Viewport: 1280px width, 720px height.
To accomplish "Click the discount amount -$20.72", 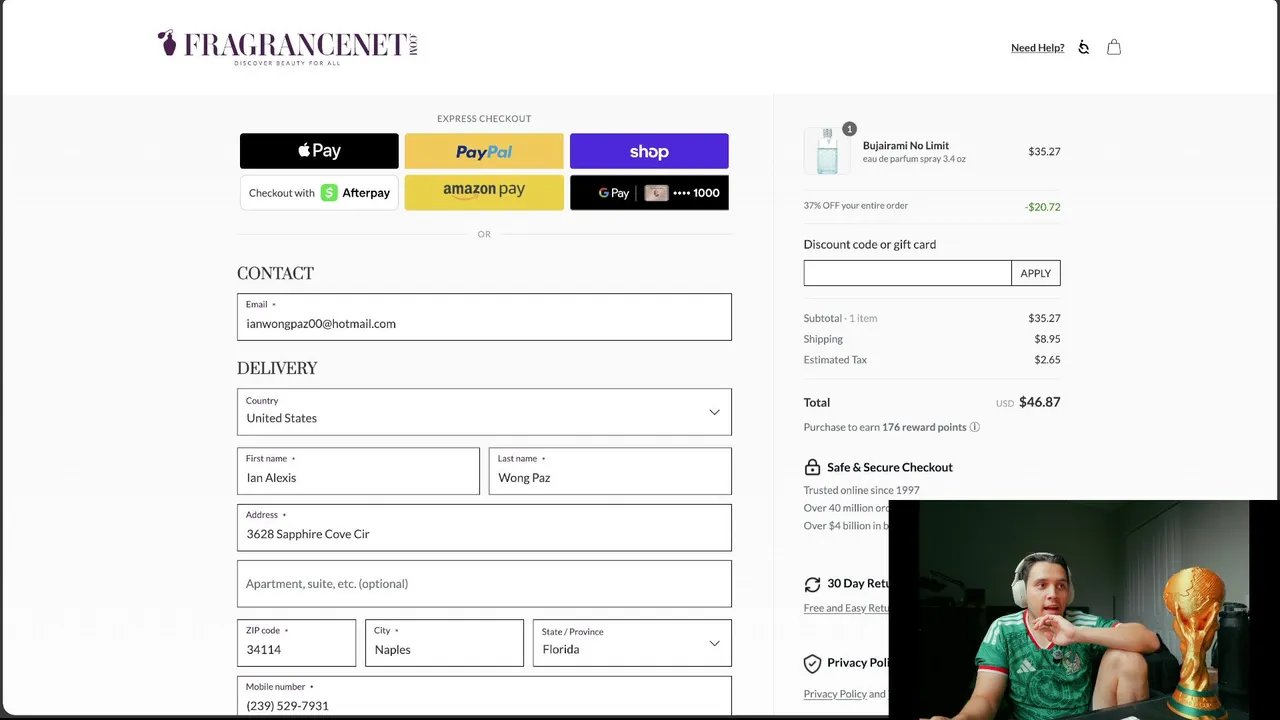I will pyautogui.click(x=1043, y=207).
